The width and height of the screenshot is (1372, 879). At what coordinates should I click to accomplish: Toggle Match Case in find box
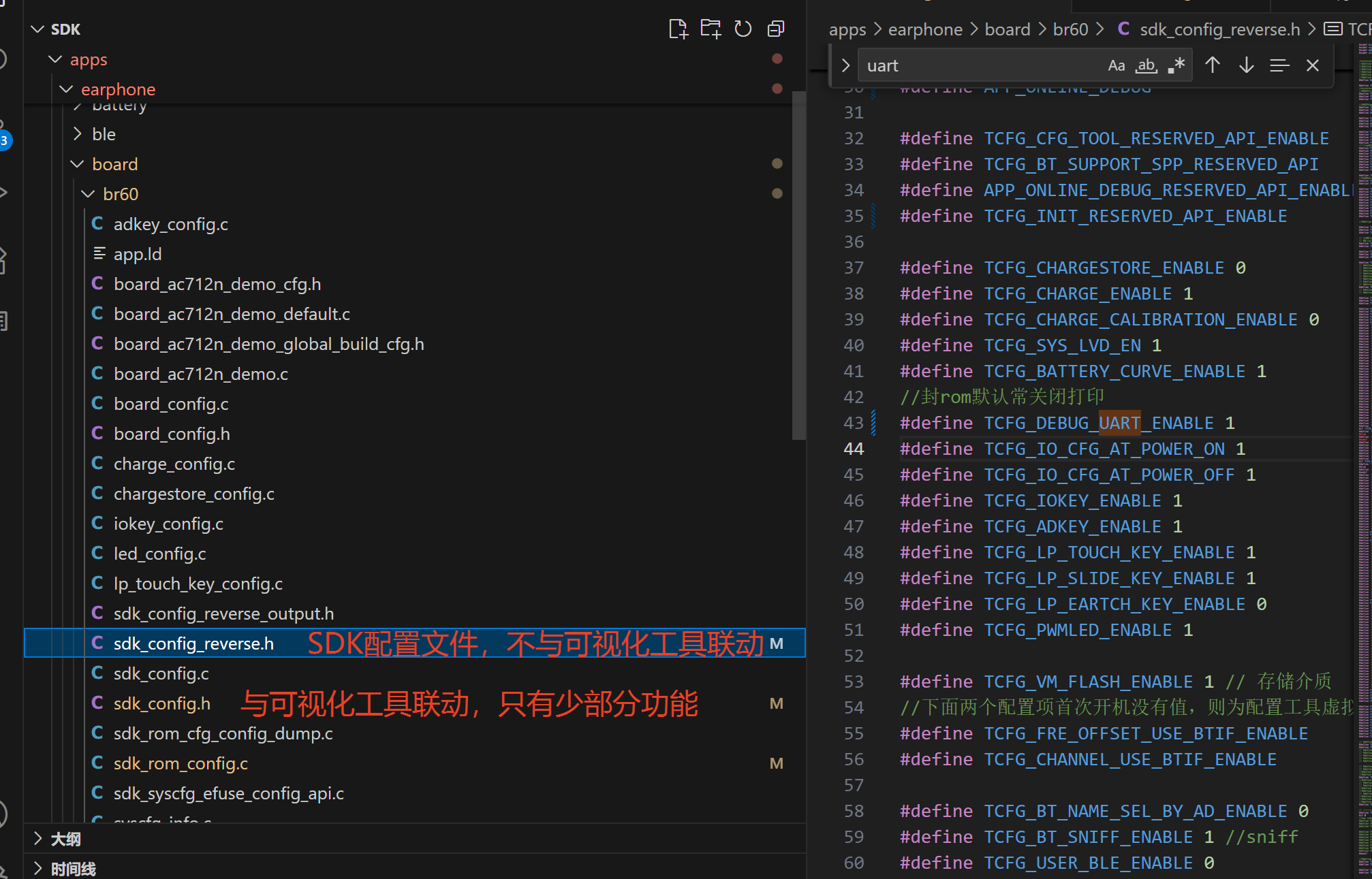(1117, 65)
